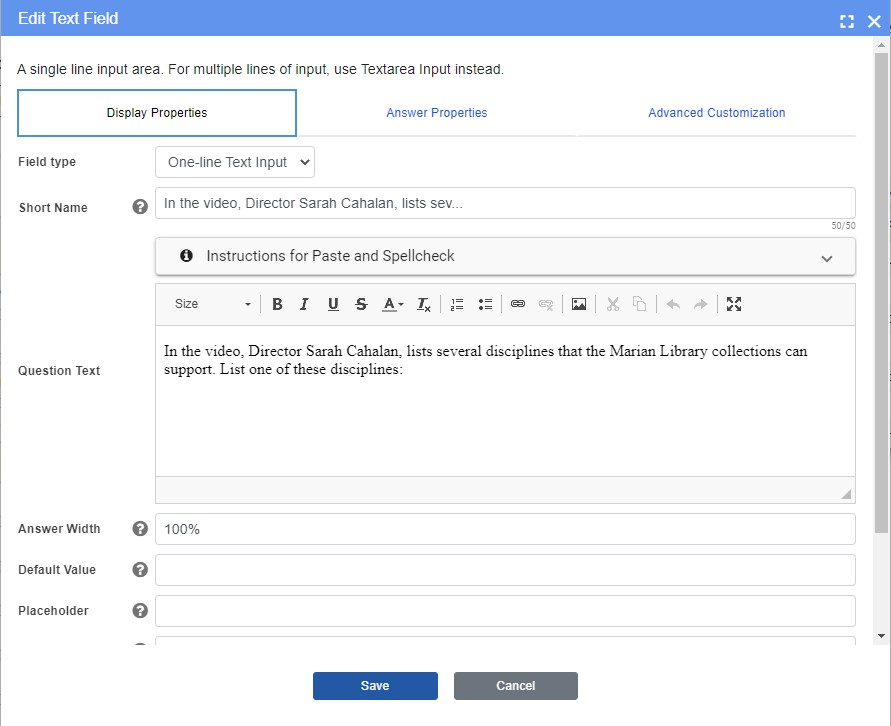The image size is (891, 726).
Task: Save the text field changes
Action: [x=375, y=686]
